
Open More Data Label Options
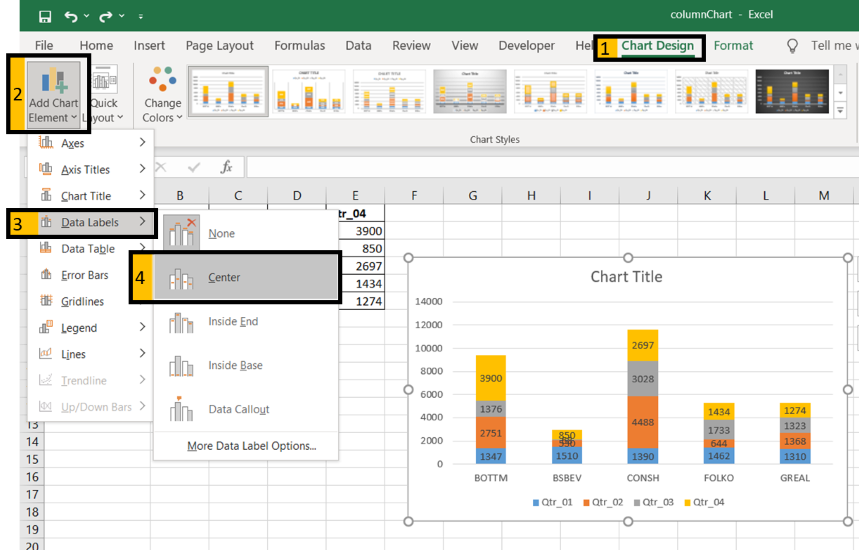251,446
